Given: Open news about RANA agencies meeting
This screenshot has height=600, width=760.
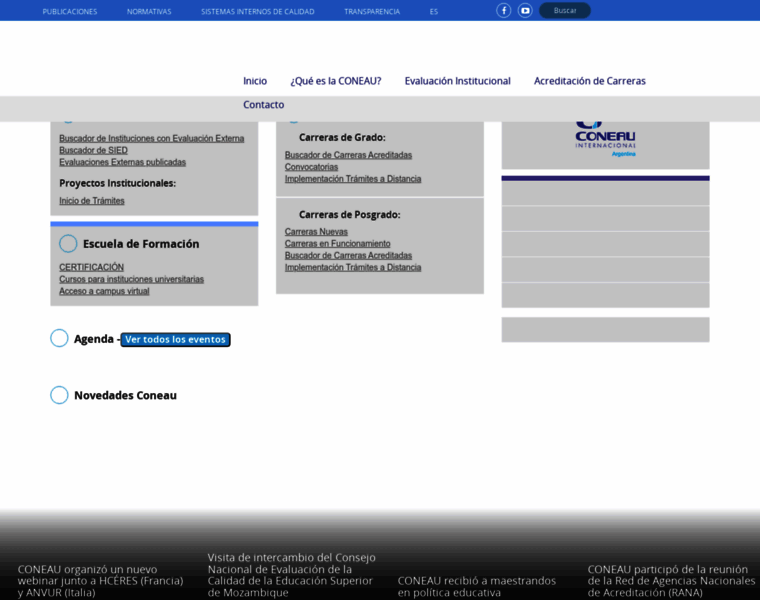Looking at the screenshot, I should [671, 581].
